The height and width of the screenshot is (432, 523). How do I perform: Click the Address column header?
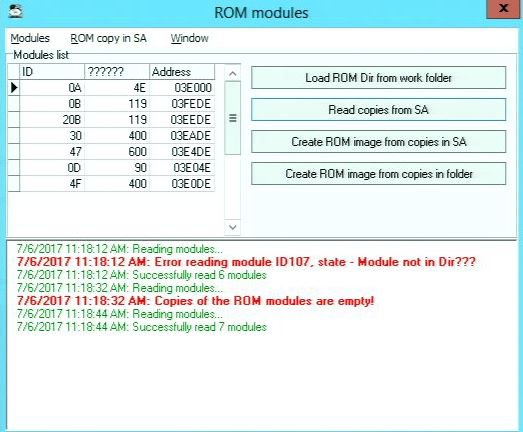coord(182,72)
